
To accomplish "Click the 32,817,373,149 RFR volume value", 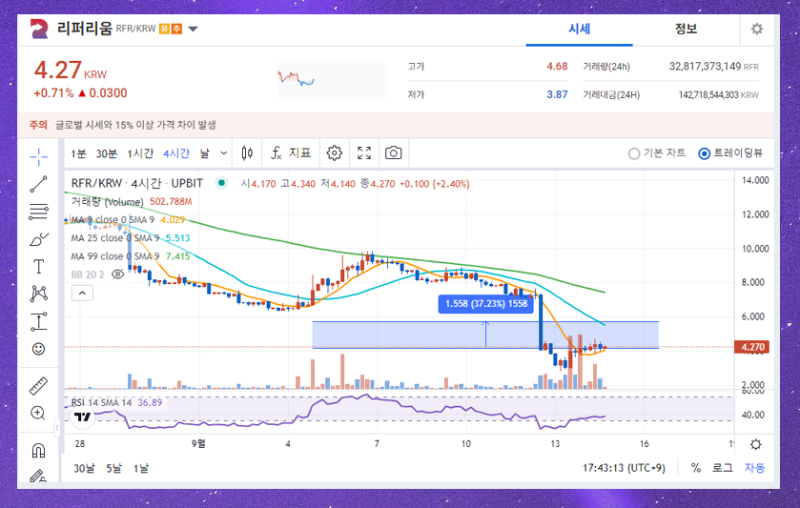I will (713, 66).
